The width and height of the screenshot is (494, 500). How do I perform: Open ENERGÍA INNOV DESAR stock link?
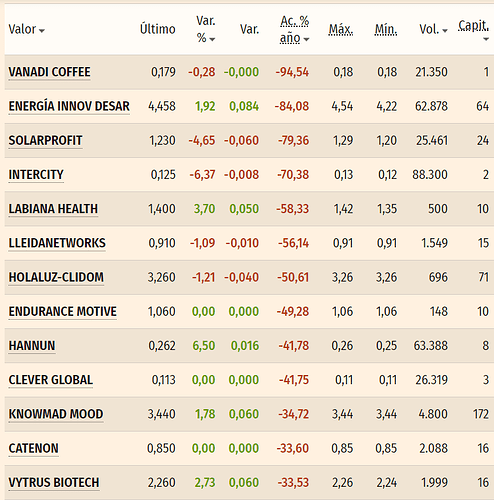(x=69, y=106)
